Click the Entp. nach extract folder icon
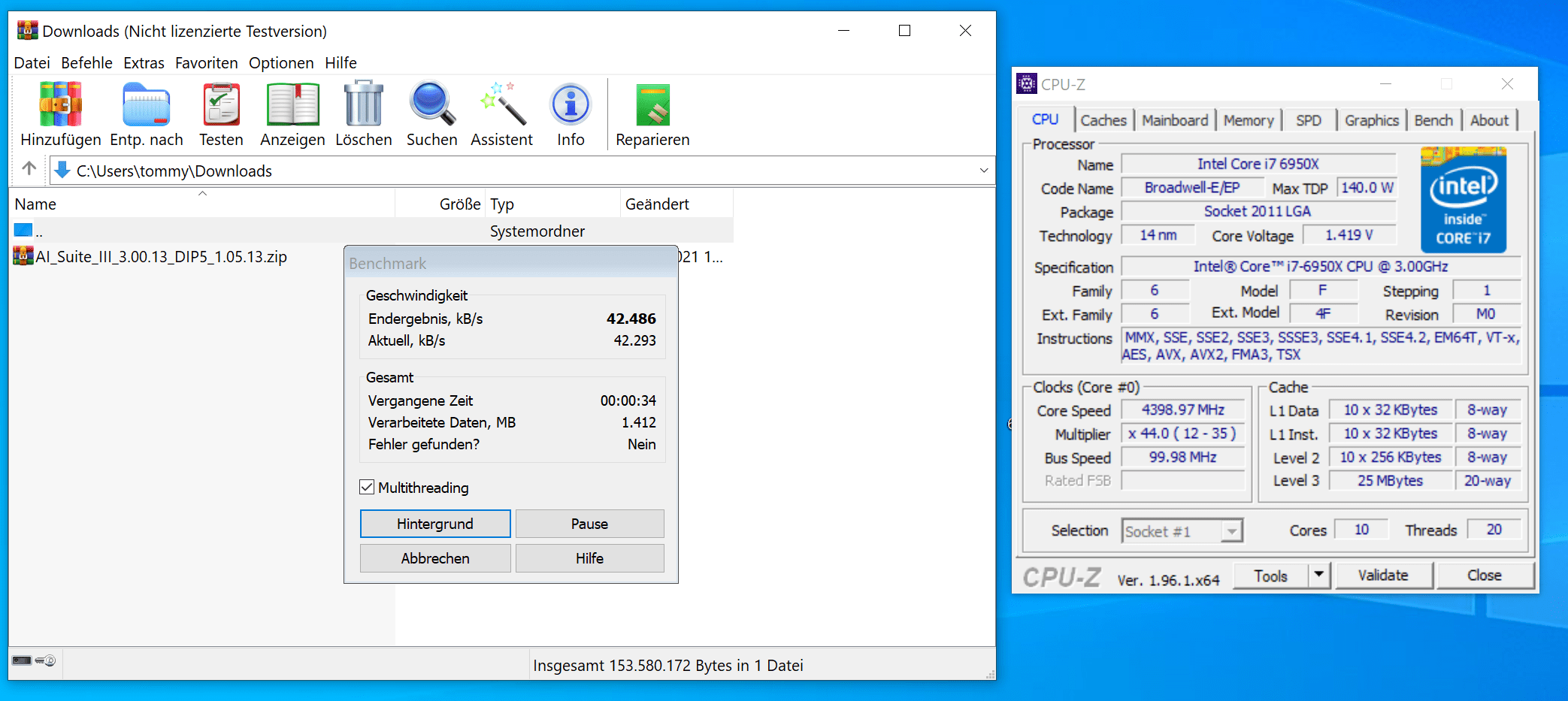Viewport: 1568px width, 701px height. pos(147,104)
